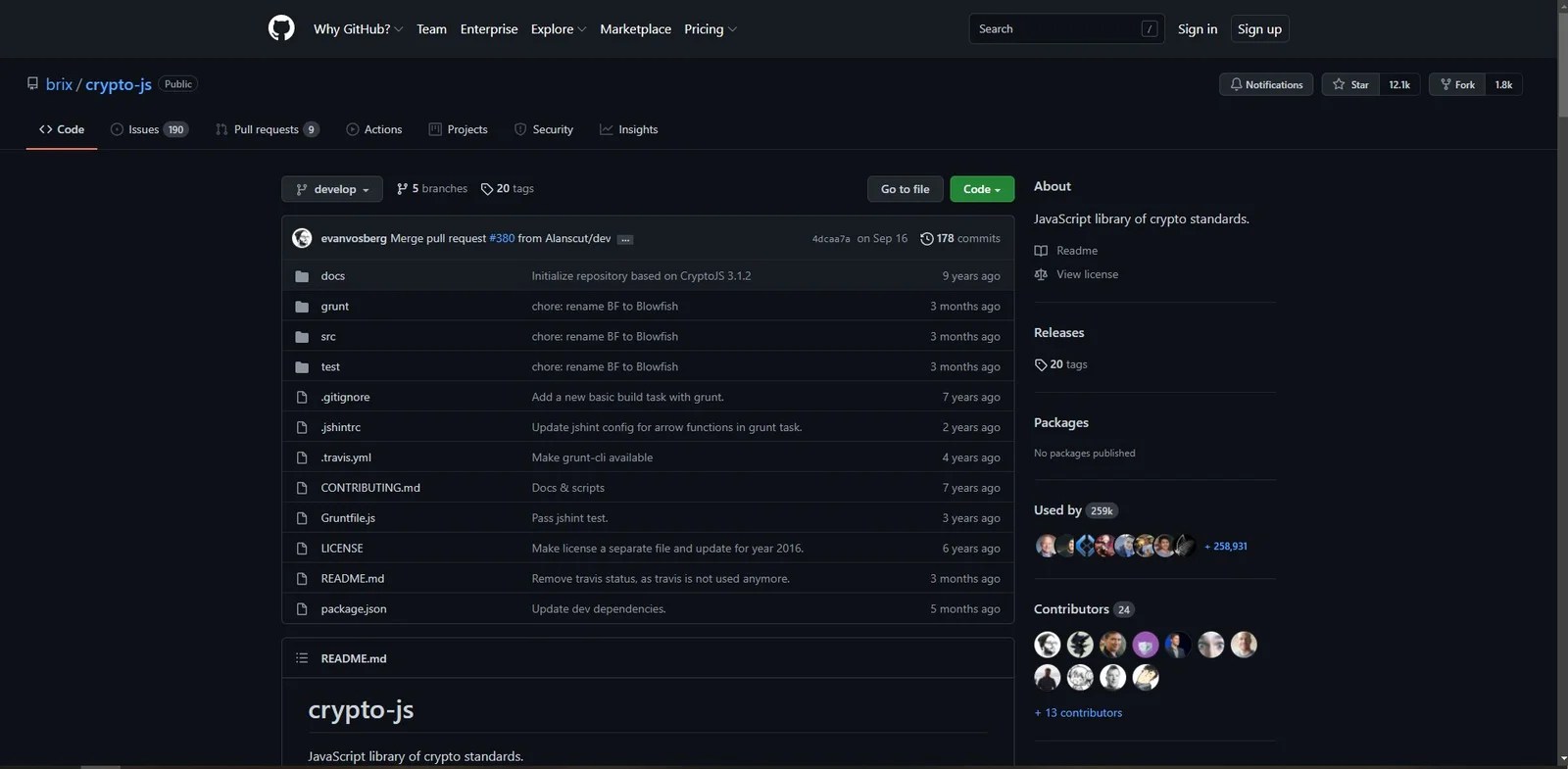1568x769 pixels.
Task: Click the + 13 contributors link
Action: coord(1078,713)
